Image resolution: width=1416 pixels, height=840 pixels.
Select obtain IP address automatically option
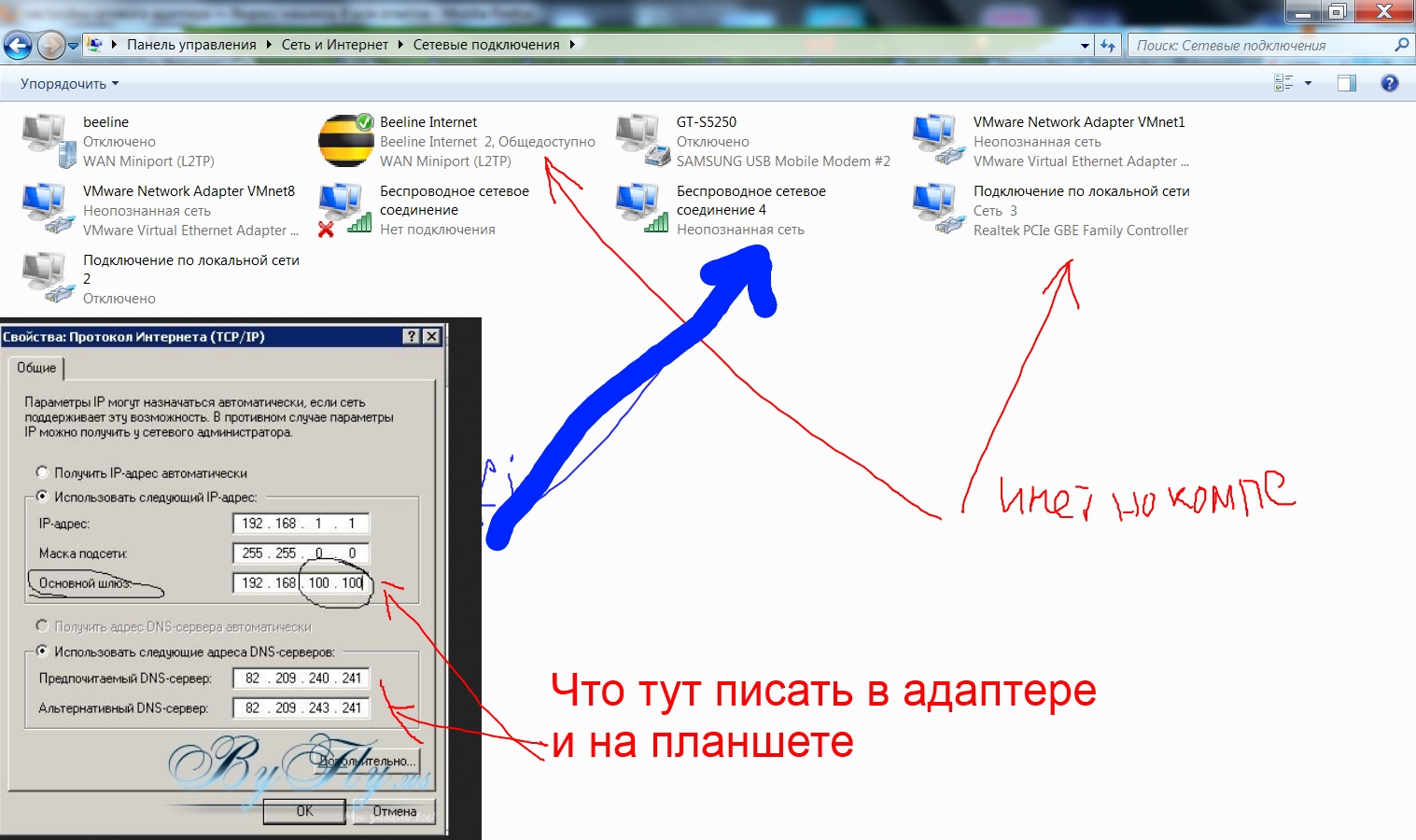click(42, 472)
